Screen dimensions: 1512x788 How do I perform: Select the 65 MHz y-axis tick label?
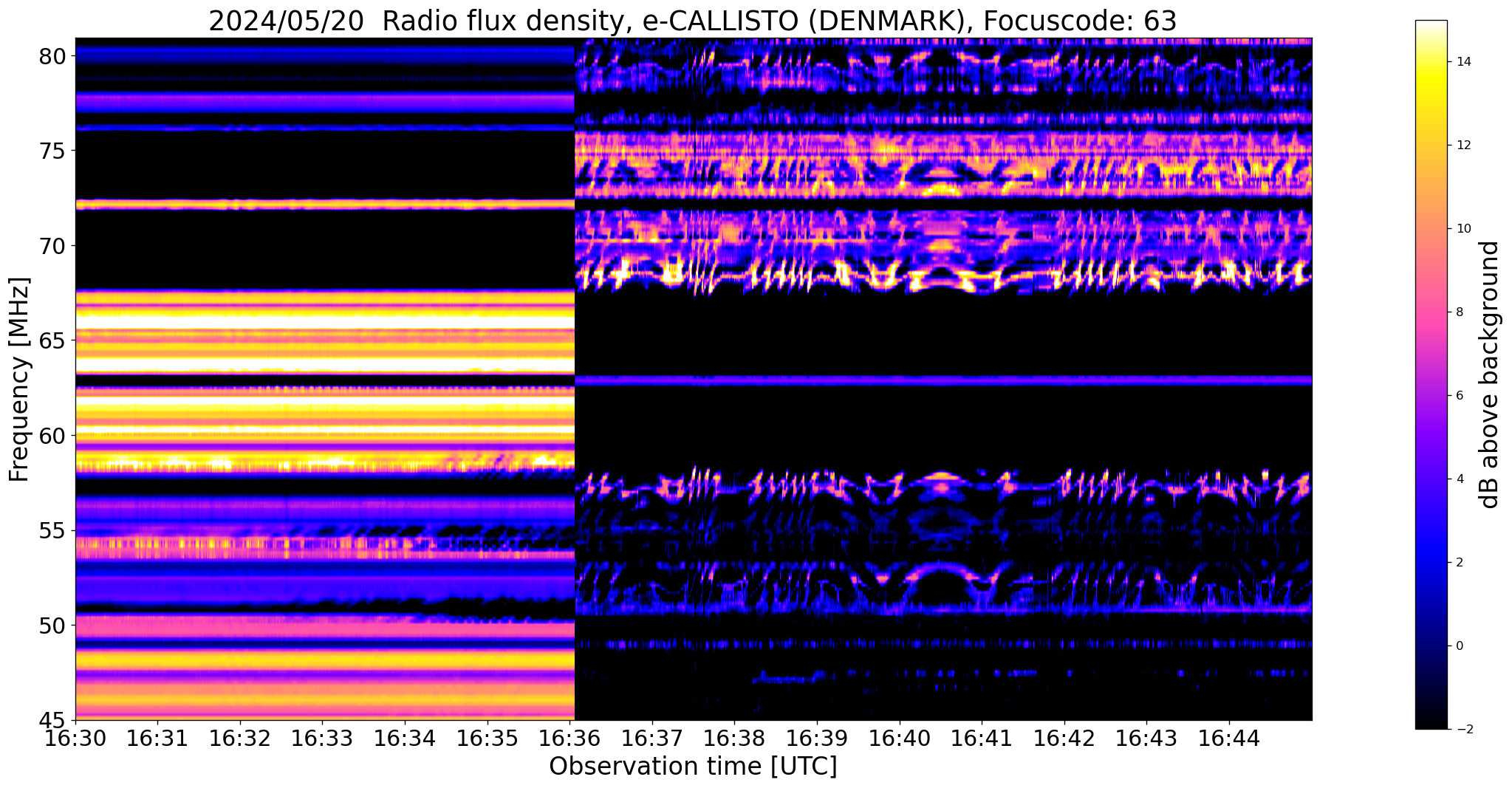click(54, 341)
